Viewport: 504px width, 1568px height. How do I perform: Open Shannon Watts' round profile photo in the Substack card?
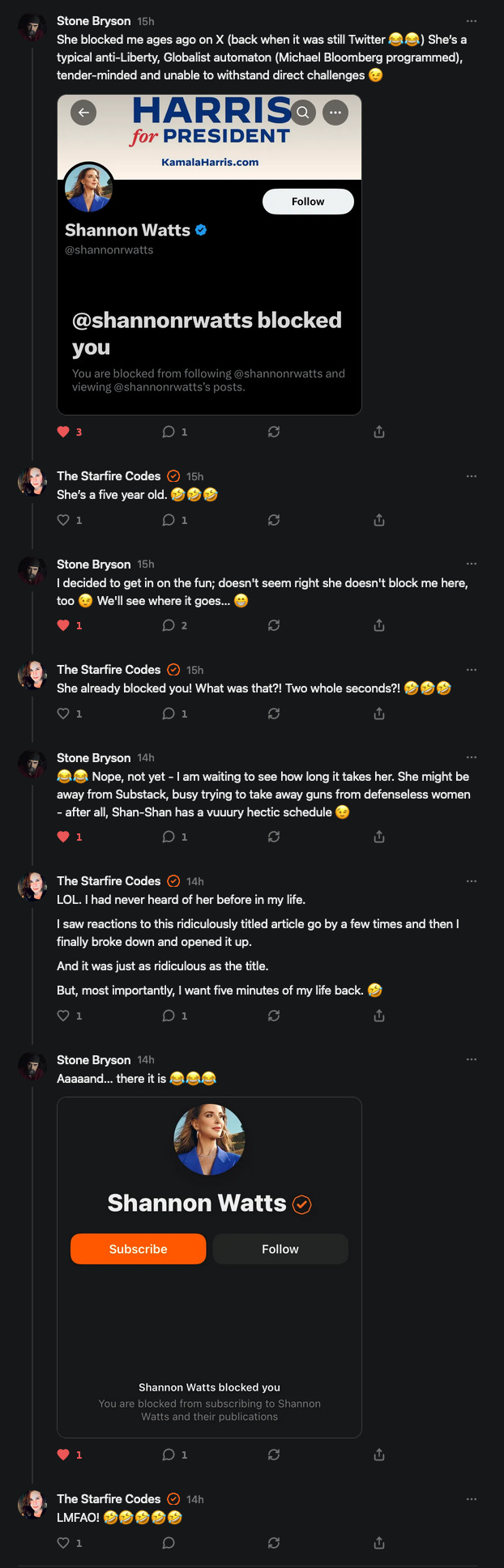[209, 1139]
